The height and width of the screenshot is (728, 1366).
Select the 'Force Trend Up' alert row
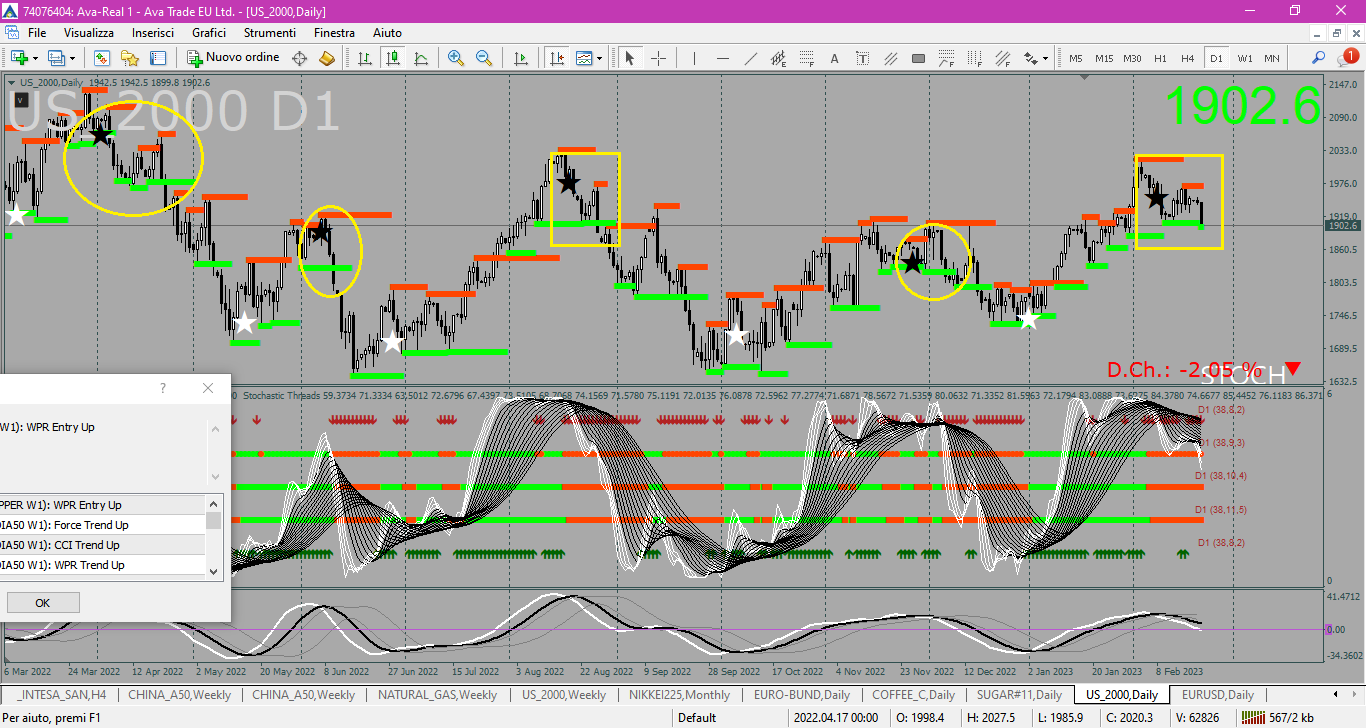[x=102, y=525]
